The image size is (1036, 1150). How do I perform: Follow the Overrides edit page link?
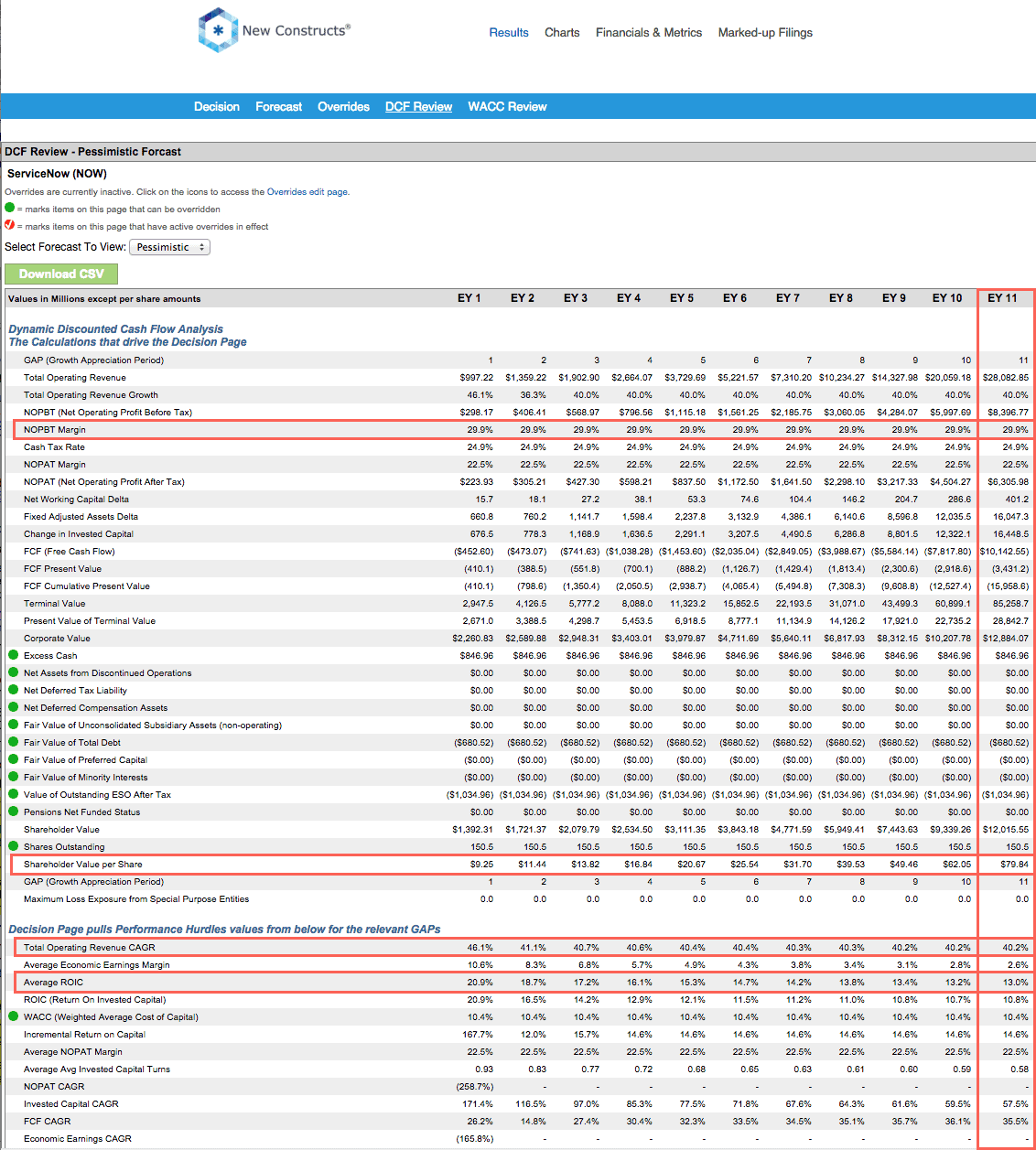pyautogui.click(x=307, y=192)
